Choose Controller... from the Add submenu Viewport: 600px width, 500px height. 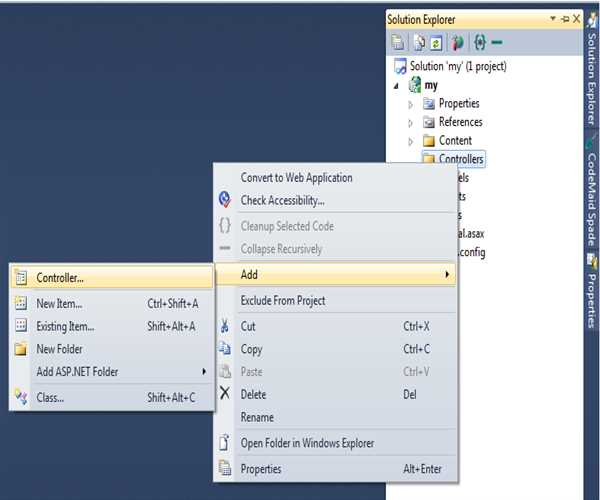click(x=60, y=277)
